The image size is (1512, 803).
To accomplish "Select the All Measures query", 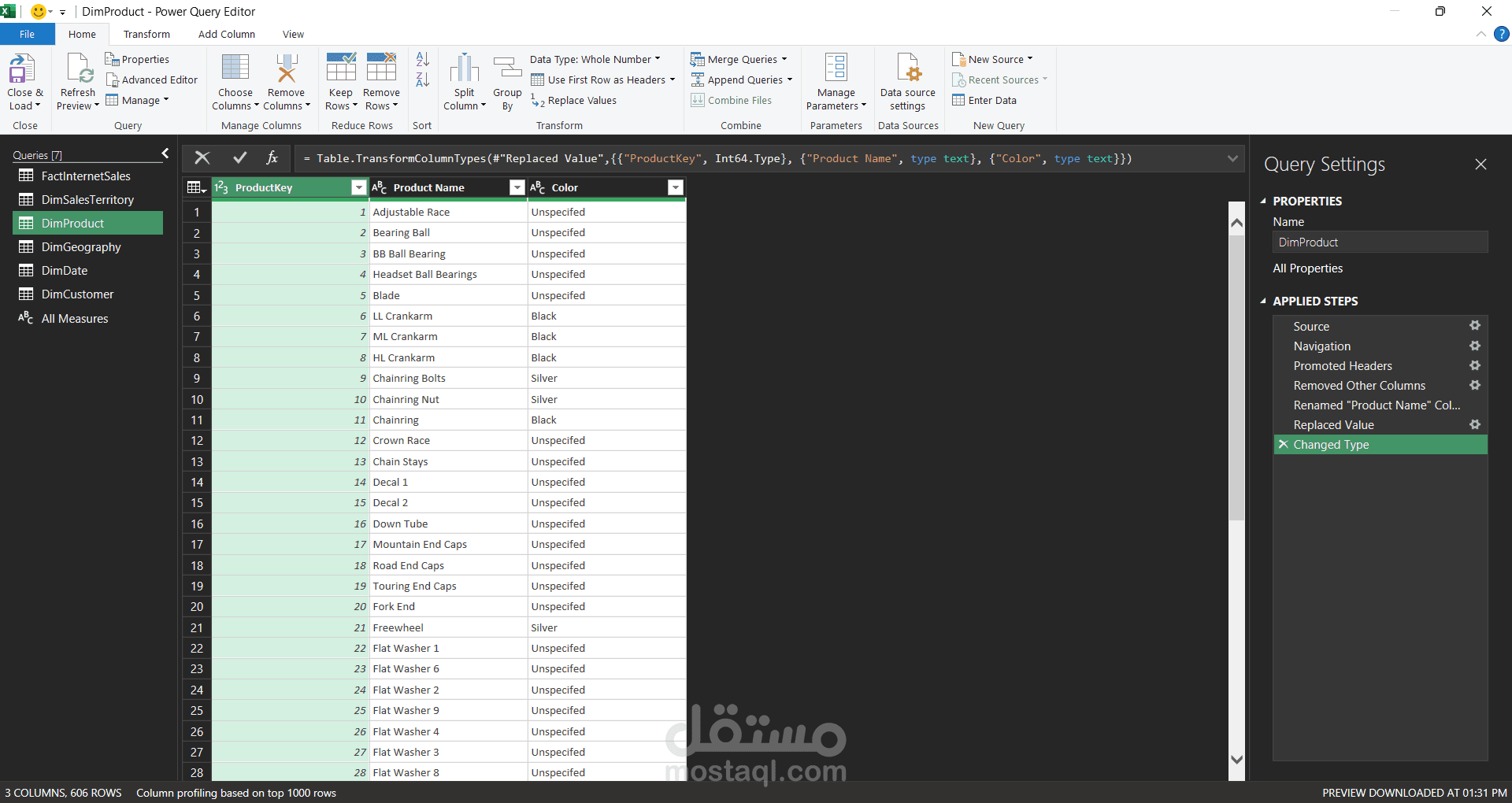I will (x=87, y=318).
